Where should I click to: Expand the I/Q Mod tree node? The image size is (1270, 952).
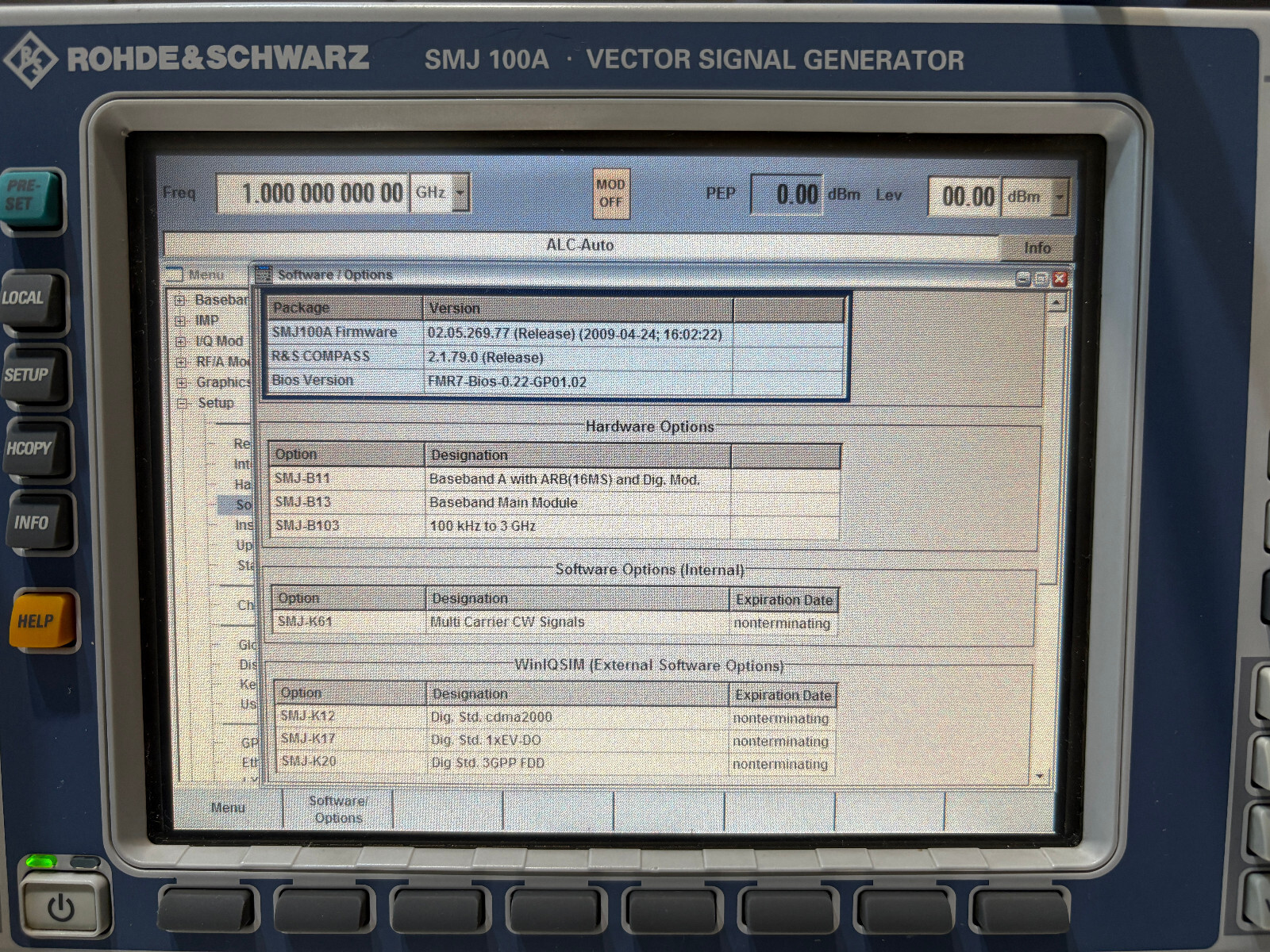181,341
